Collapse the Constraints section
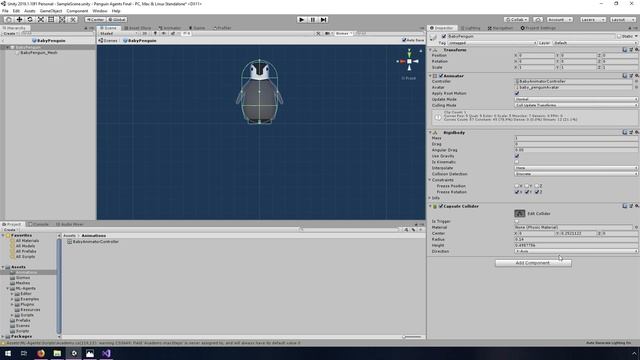Image resolution: width=640 pixels, height=360 pixels. click(x=430, y=180)
